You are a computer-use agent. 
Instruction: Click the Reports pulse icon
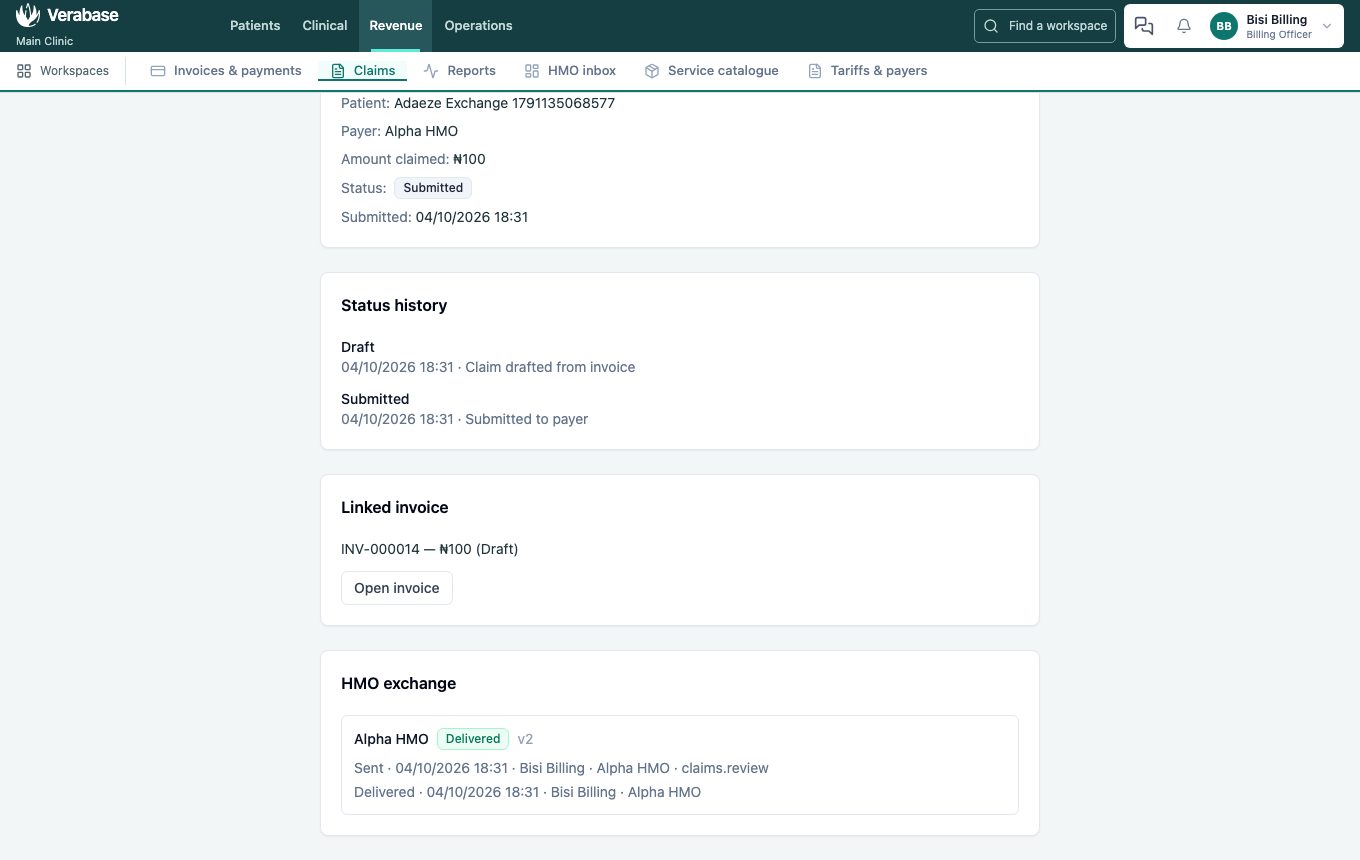pos(431,71)
